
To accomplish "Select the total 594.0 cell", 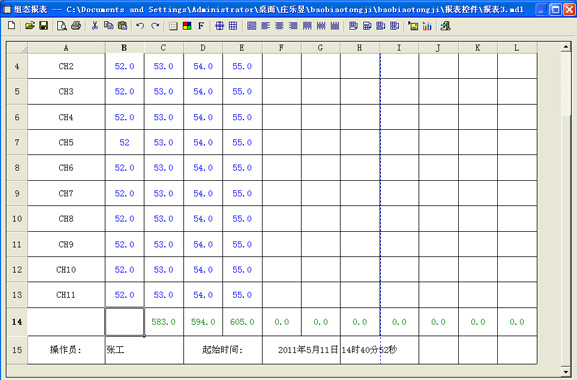I will click(x=203, y=322).
